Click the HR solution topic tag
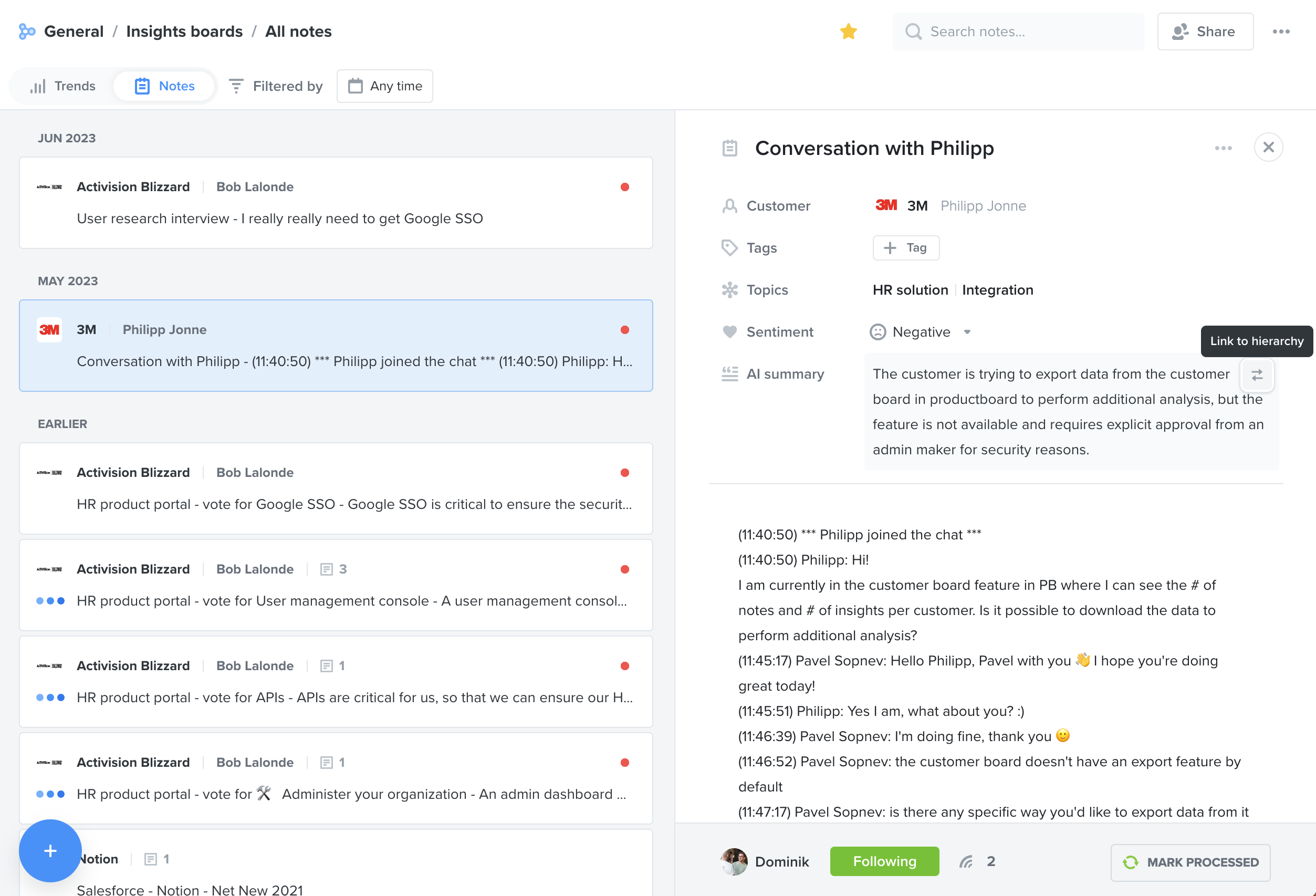The height and width of the screenshot is (896, 1316). click(x=910, y=289)
